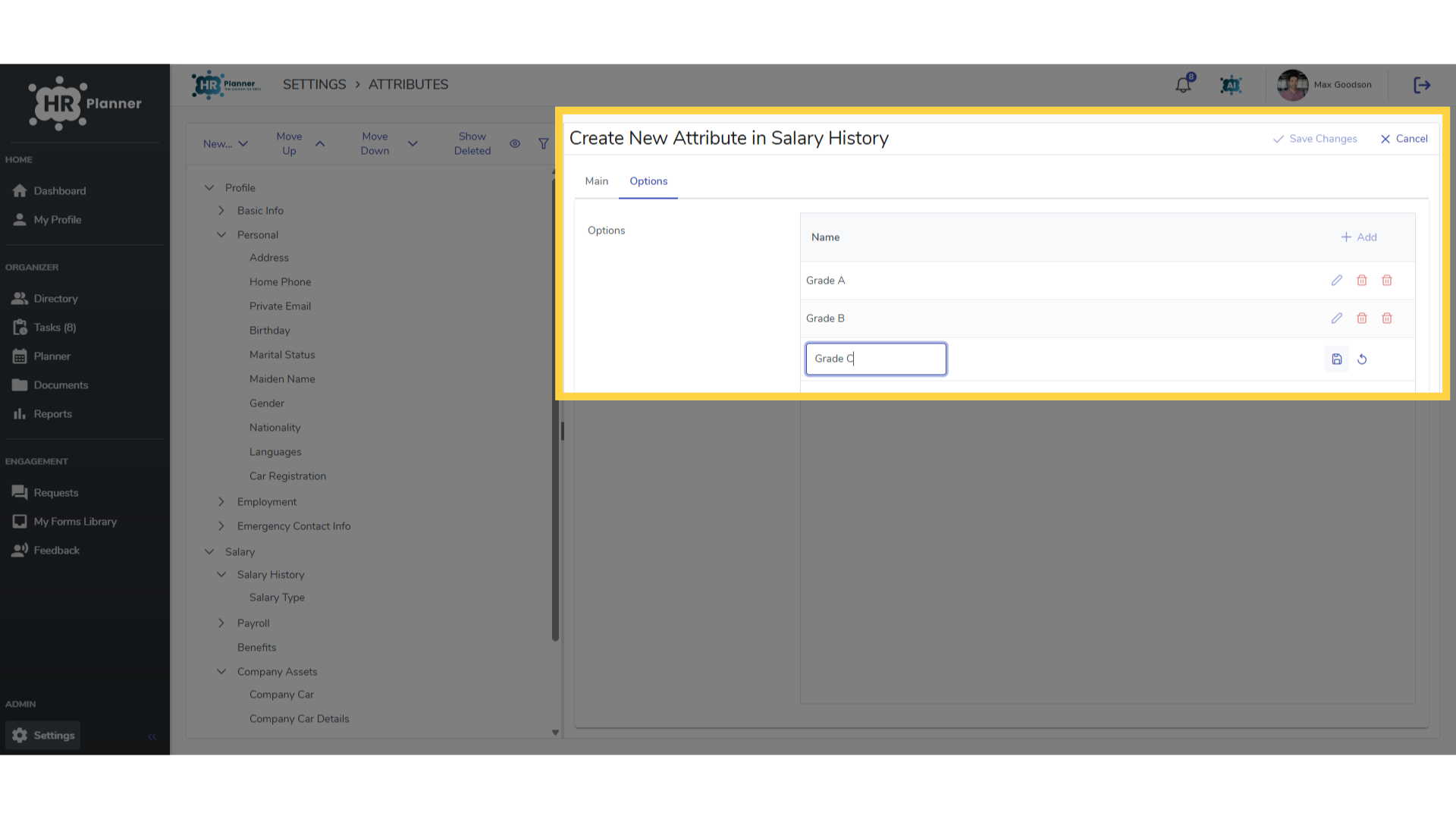Viewport: 1456px width, 819px height.
Task: Open the New... dropdown
Action: [225, 143]
